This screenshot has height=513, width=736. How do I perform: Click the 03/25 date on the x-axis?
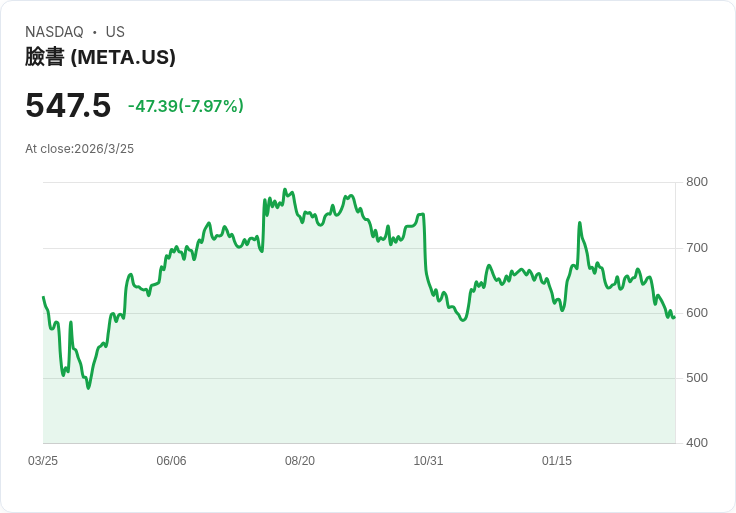pos(43,461)
